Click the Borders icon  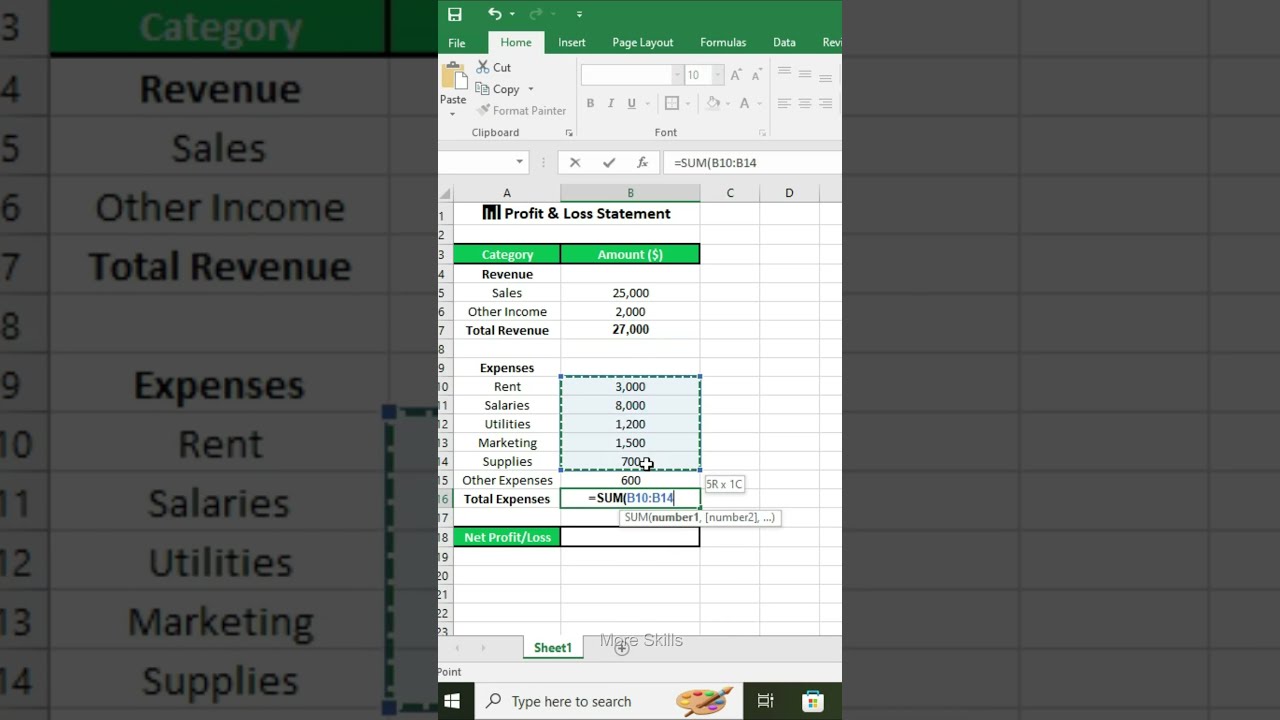point(672,103)
